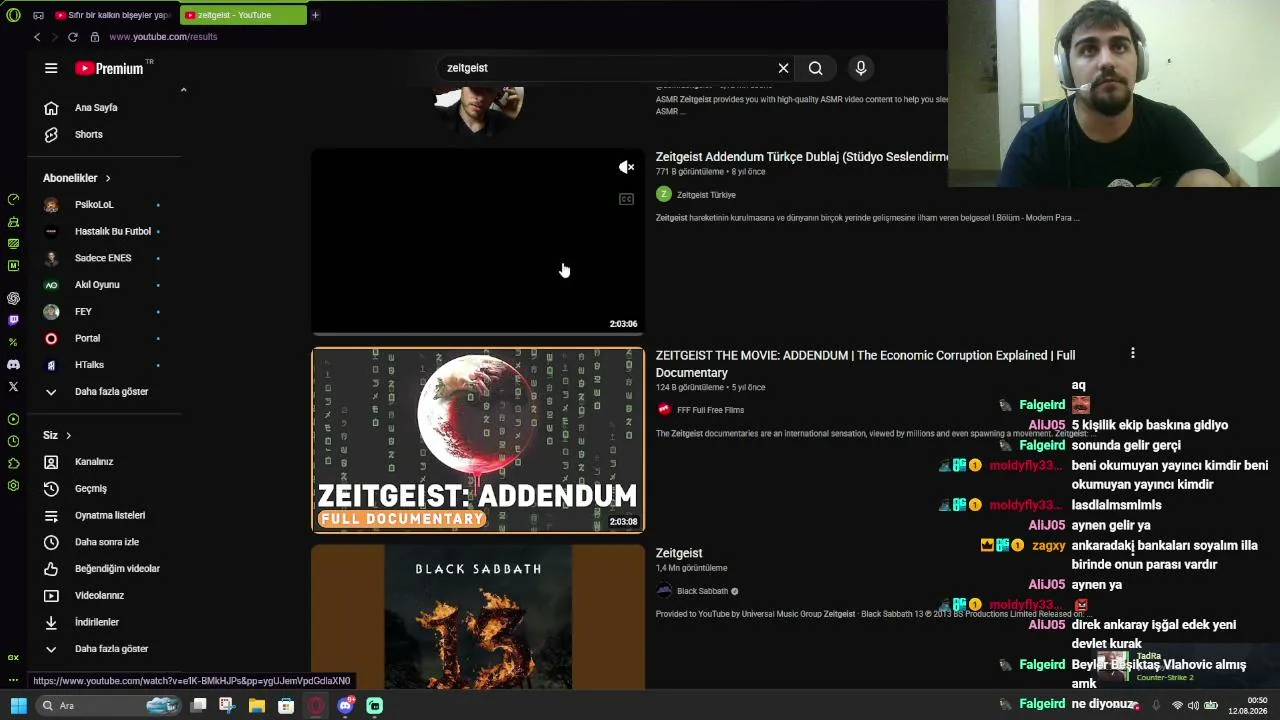Expand subscriptions with Daha fazla göster

tap(111, 392)
